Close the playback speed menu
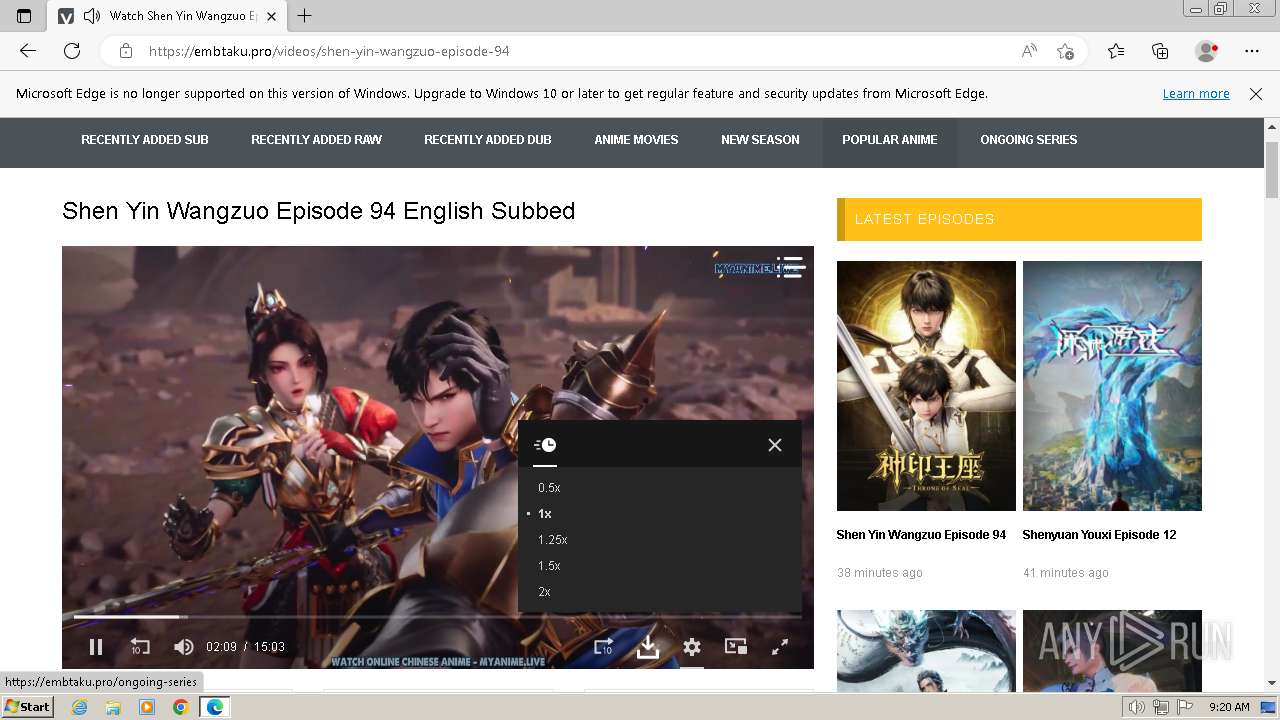Screen dimensions: 1280x720 click(775, 445)
